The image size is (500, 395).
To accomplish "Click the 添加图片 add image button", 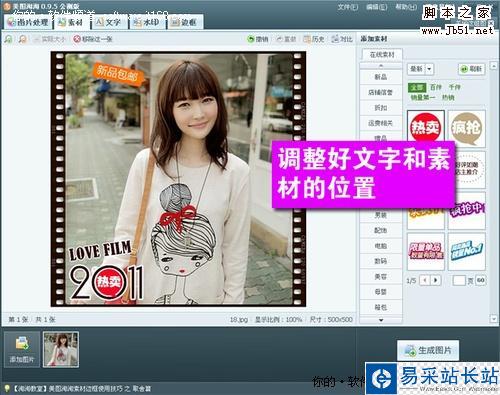I will tap(22, 350).
